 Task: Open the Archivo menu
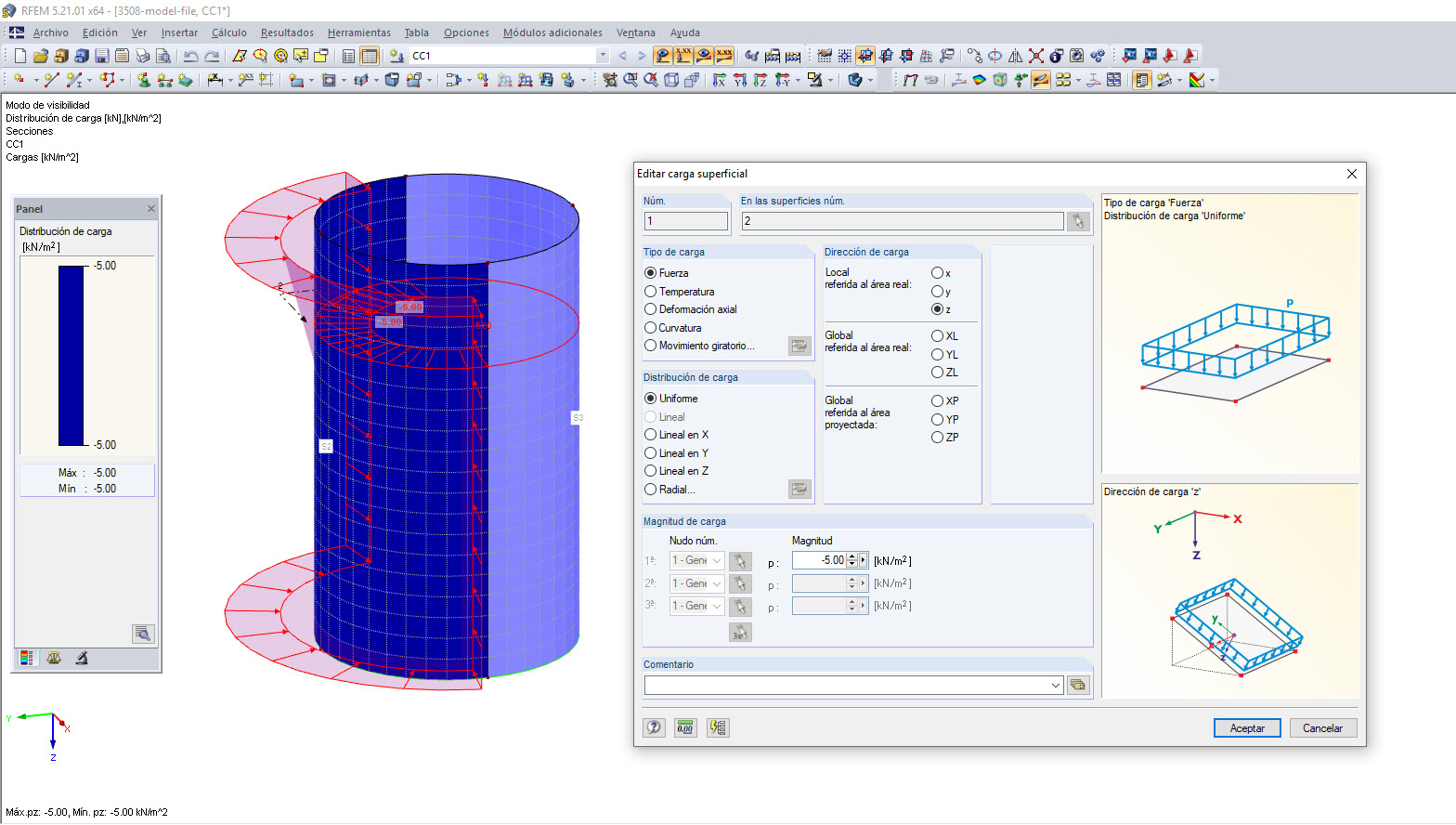coord(50,33)
